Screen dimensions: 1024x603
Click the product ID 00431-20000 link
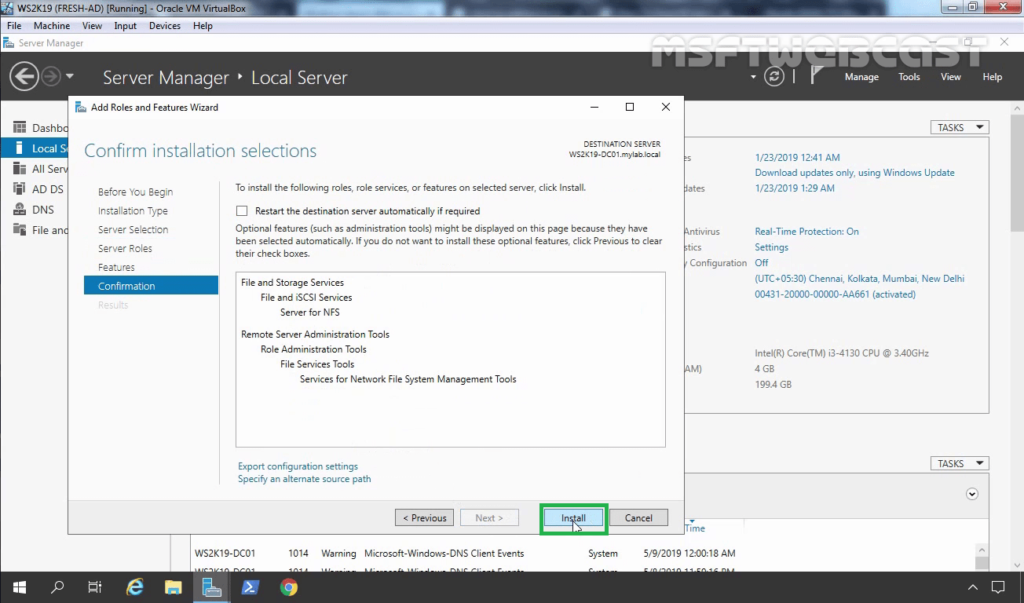(835, 295)
